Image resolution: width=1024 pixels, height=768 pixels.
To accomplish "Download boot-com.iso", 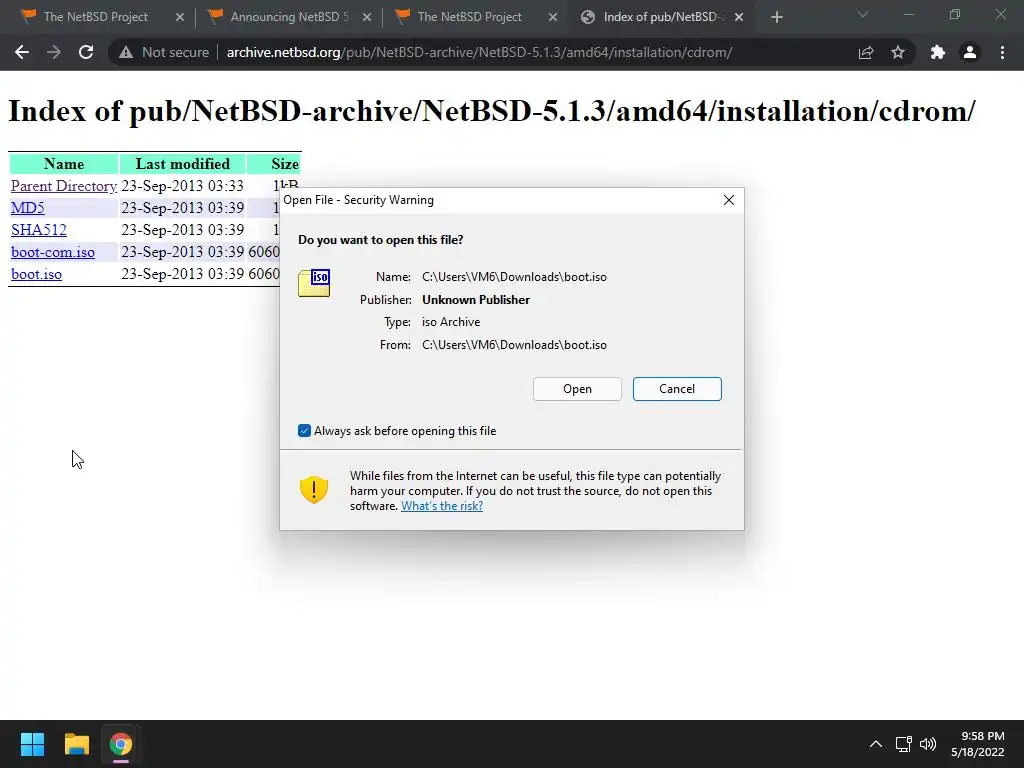I will 53,252.
